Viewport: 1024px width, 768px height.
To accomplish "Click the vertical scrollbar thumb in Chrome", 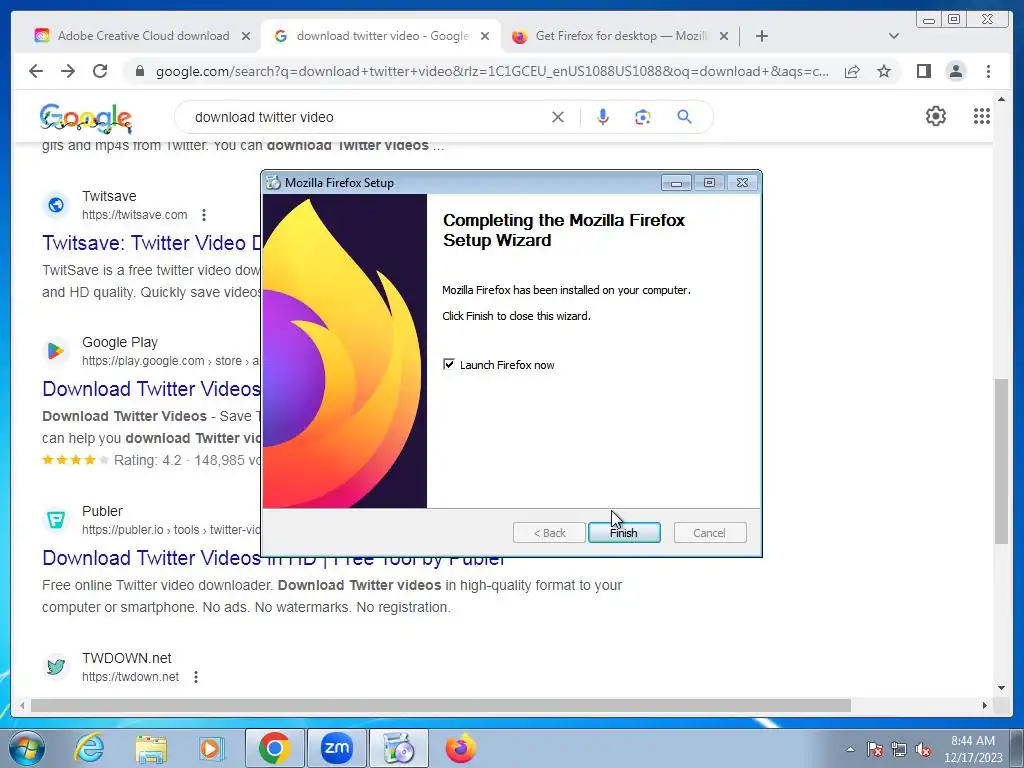I will [1001, 460].
